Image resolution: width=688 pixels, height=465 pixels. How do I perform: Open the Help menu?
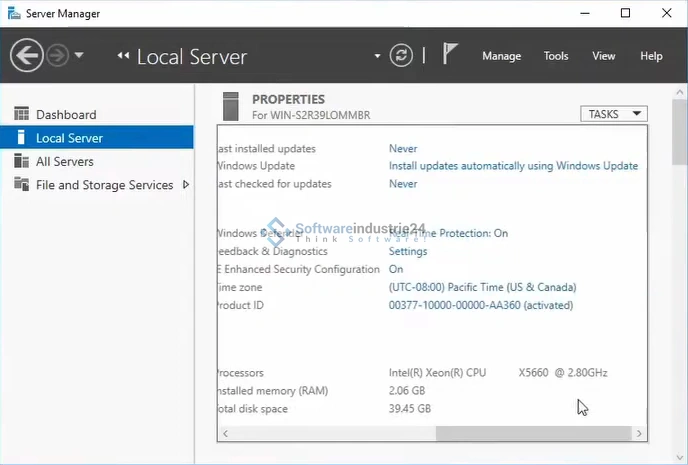pos(651,56)
